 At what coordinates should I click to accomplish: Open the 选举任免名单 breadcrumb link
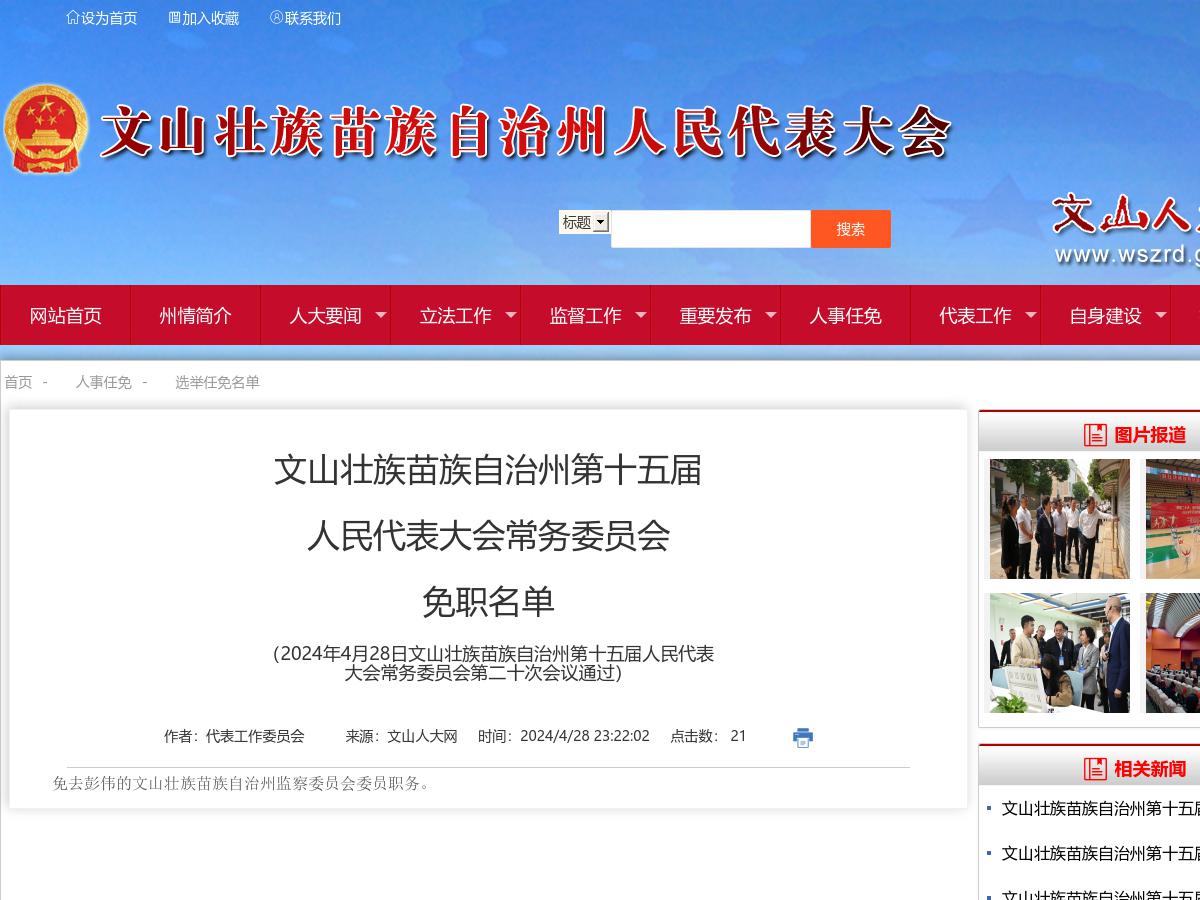click(x=216, y=382)
